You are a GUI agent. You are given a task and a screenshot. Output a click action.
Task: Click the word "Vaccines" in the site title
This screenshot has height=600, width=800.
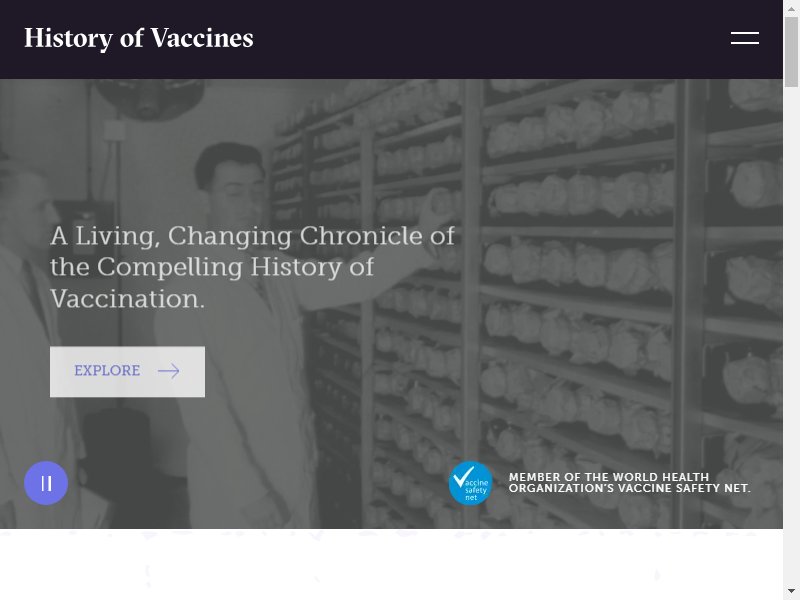point(202,38)
